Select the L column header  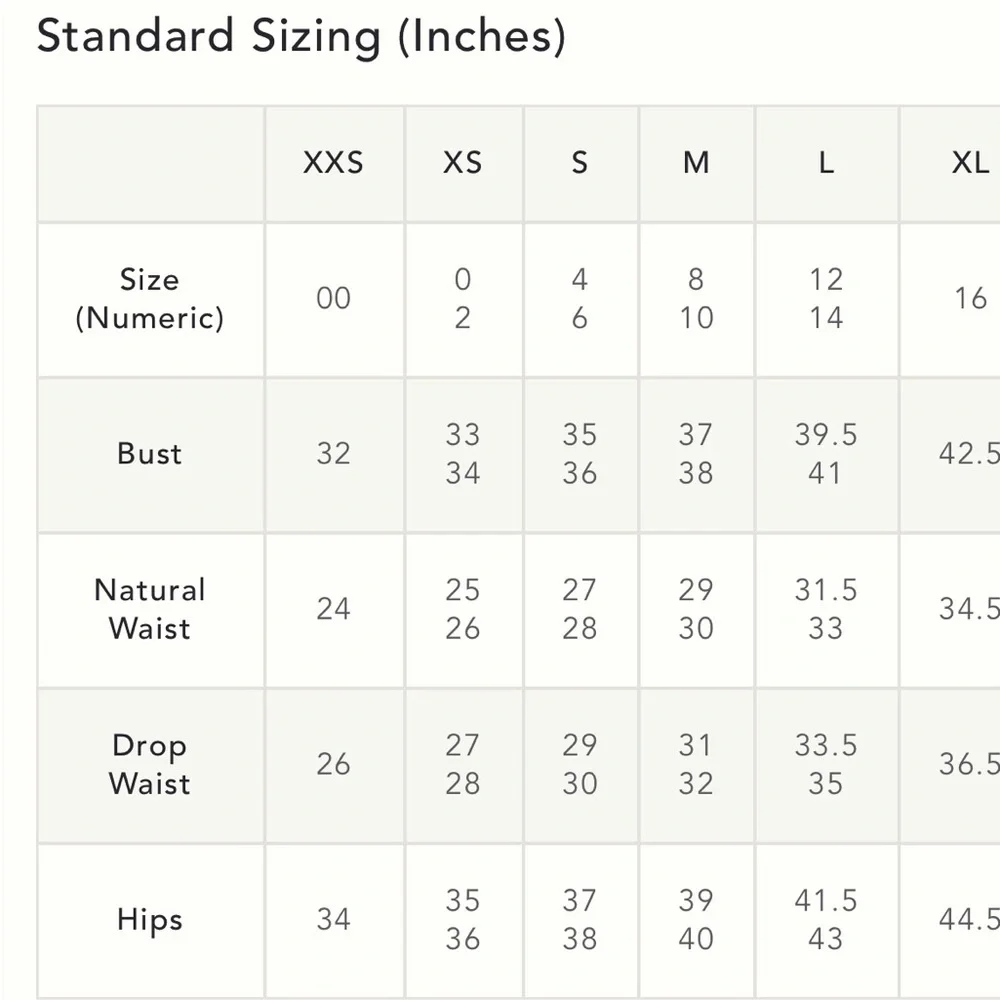click(x=826, y=163)
